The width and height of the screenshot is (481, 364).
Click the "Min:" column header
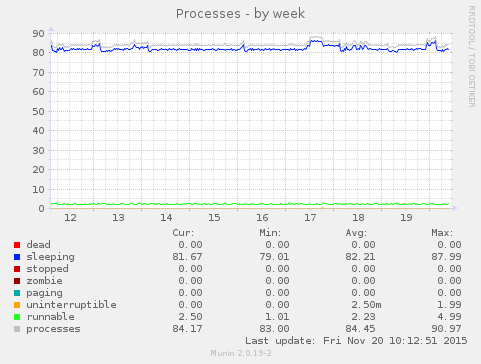(270, 233)
